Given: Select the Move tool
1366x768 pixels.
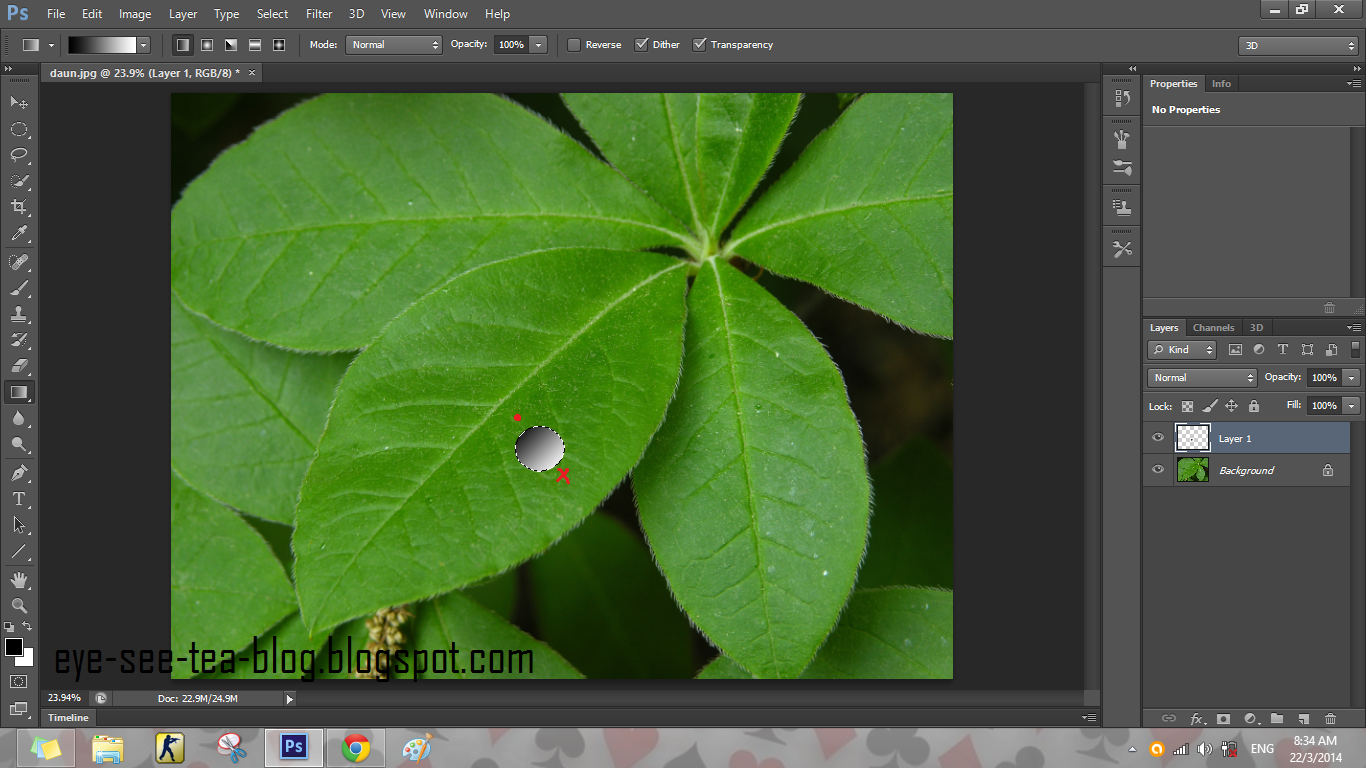Looking at the screenshot, I should click(x=19, y=102).
